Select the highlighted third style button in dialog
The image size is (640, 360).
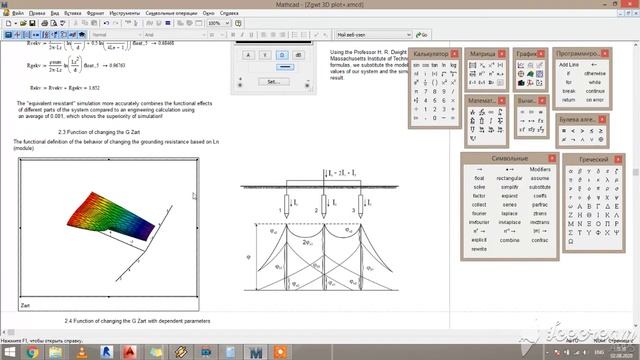coord(282,55)
